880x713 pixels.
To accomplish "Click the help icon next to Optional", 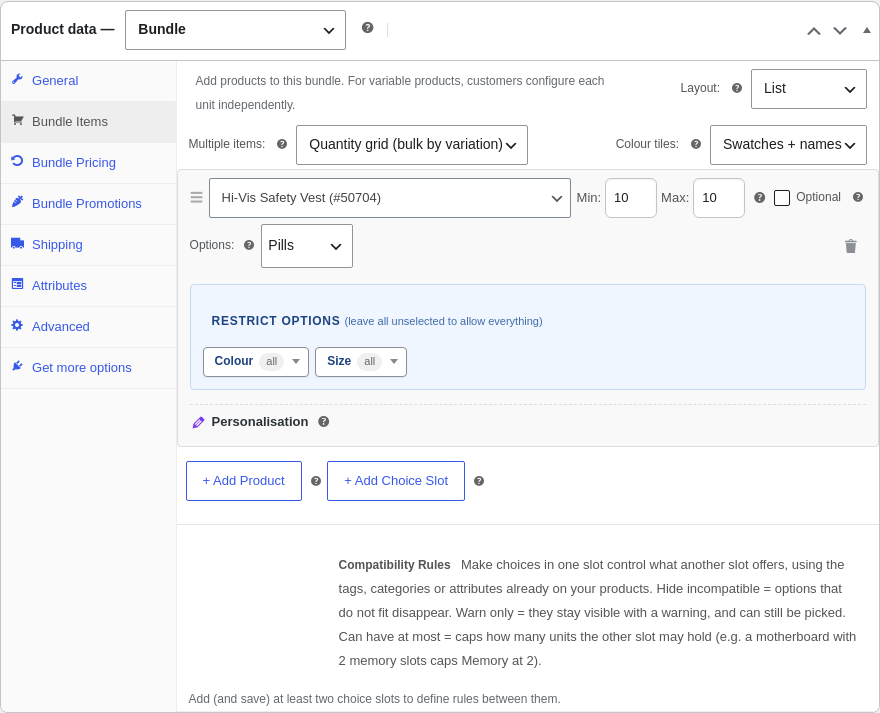I will coord(858,197).
